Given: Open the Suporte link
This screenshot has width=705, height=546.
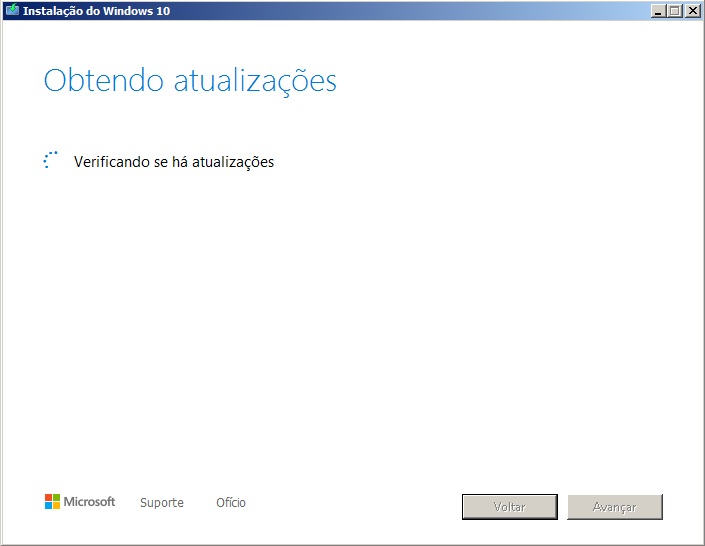Looking at the screenshot, I should click(x=162, y=502).
